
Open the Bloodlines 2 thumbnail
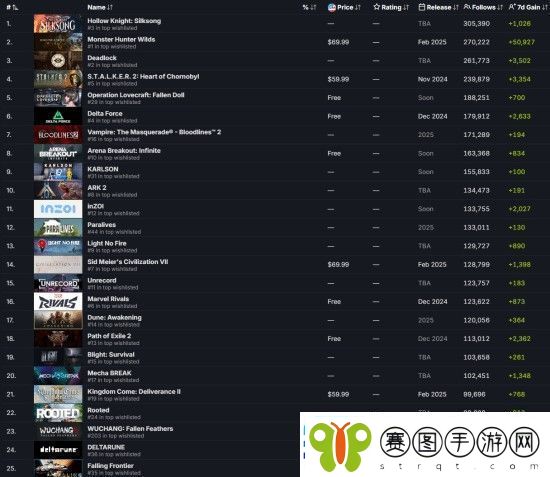pos(58,135)
